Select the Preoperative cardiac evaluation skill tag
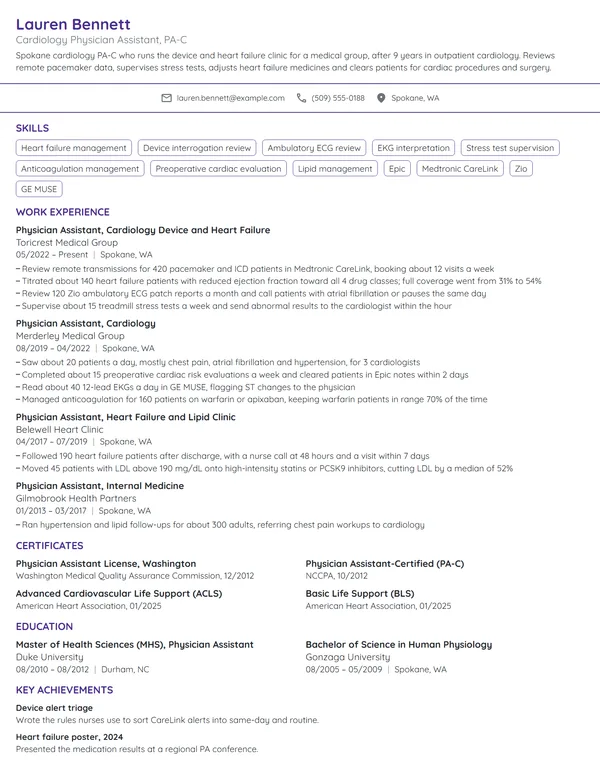 [218, 169]
